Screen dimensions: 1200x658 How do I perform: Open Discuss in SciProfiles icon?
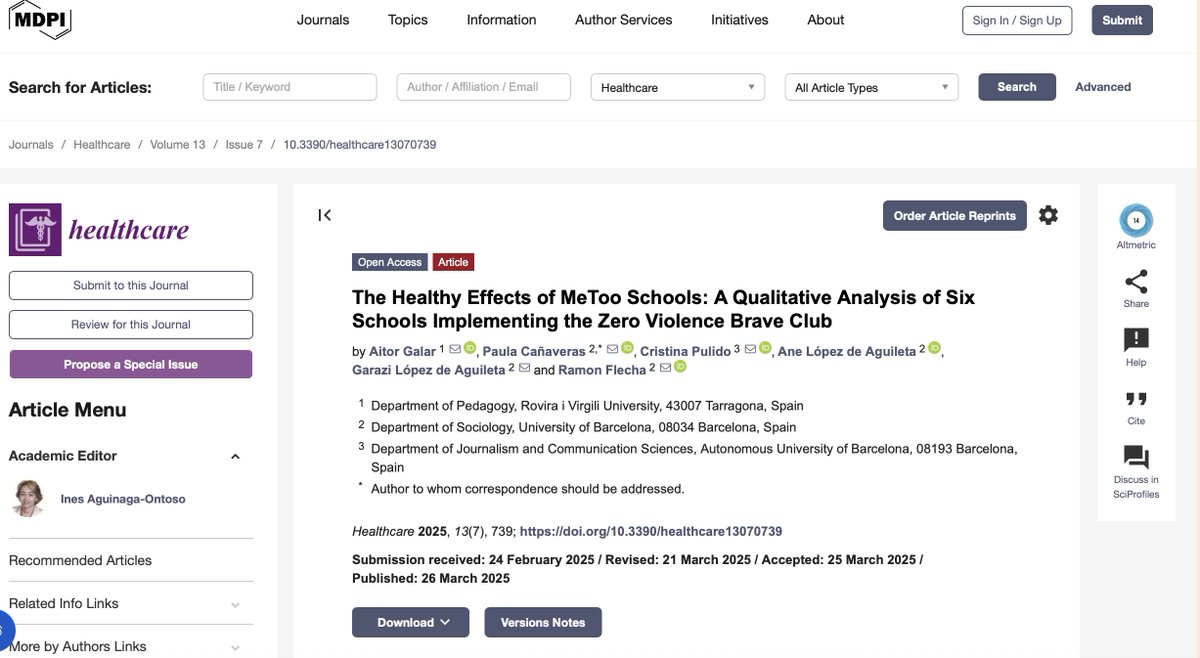(1136, 458)
